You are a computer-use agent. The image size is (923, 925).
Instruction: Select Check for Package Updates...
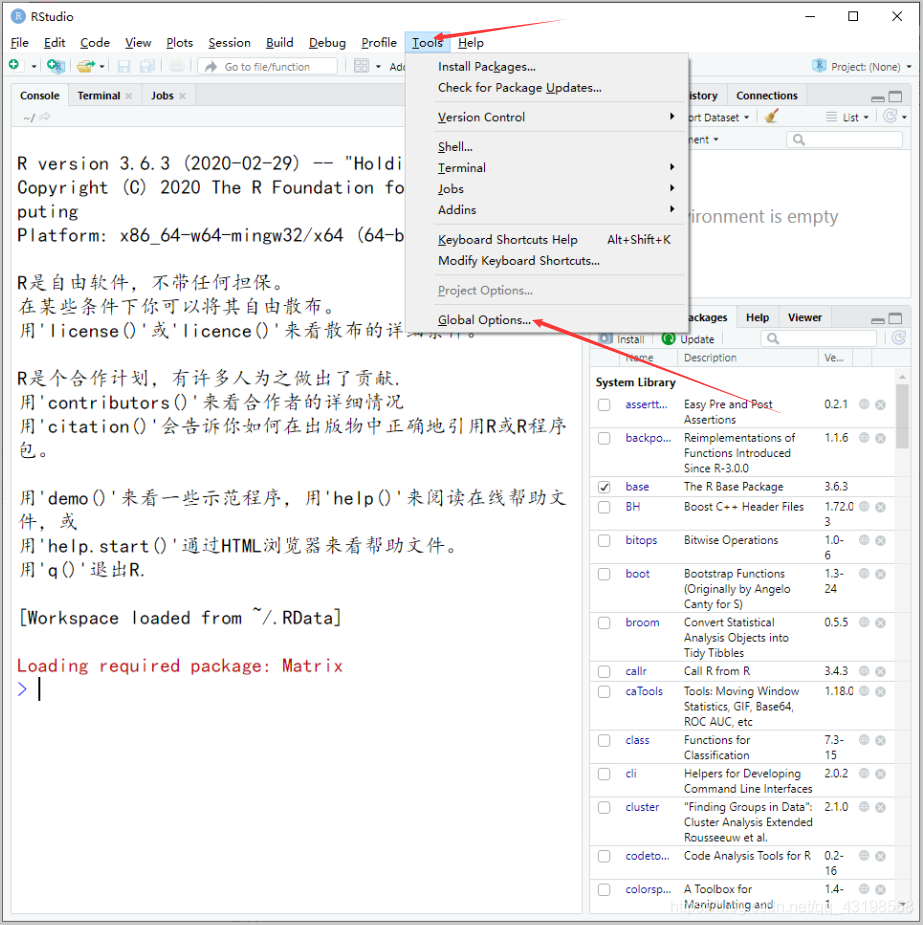click(520, 87)
